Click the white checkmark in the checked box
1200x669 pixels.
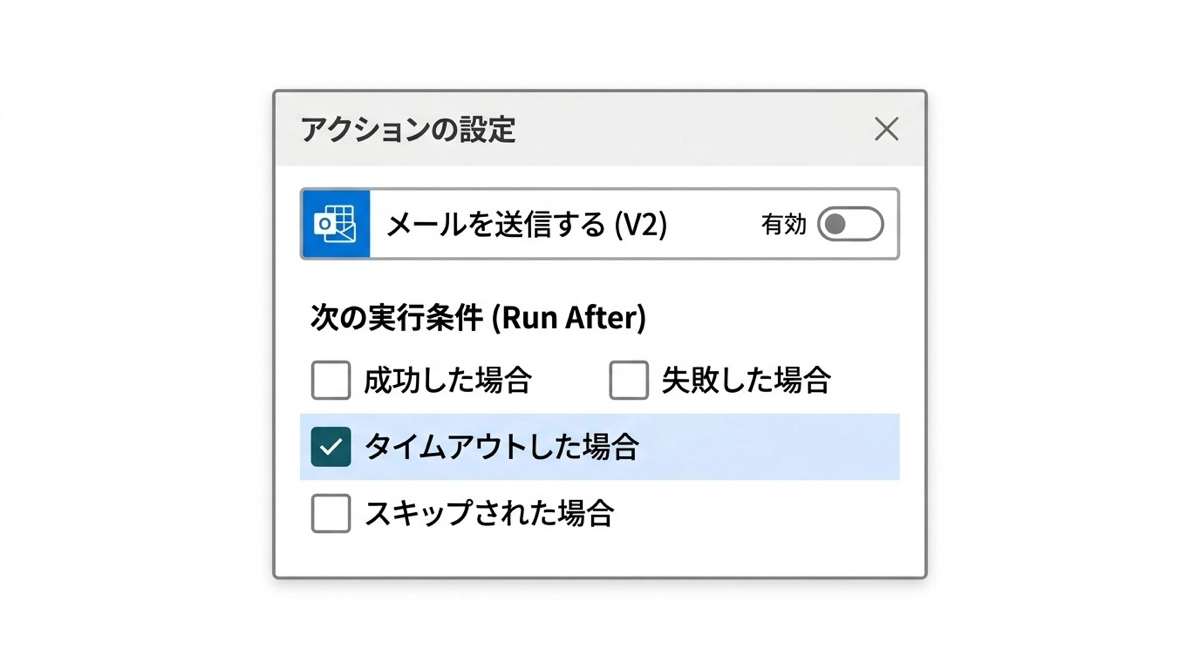[331, 447]
